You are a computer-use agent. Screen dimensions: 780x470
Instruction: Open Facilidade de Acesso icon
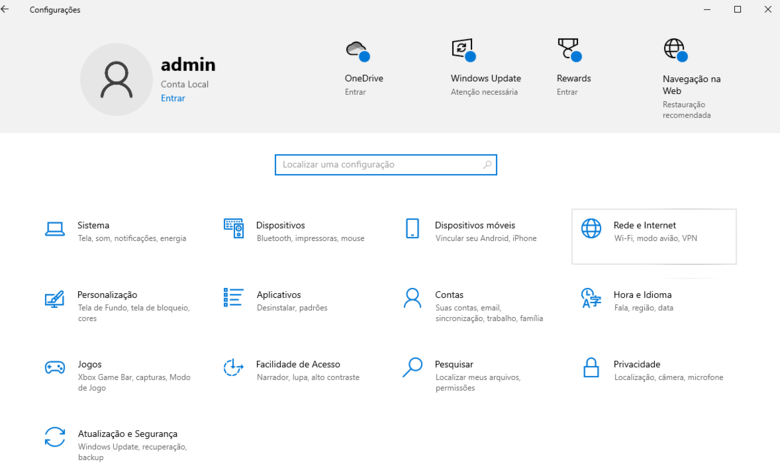(233, 368)
